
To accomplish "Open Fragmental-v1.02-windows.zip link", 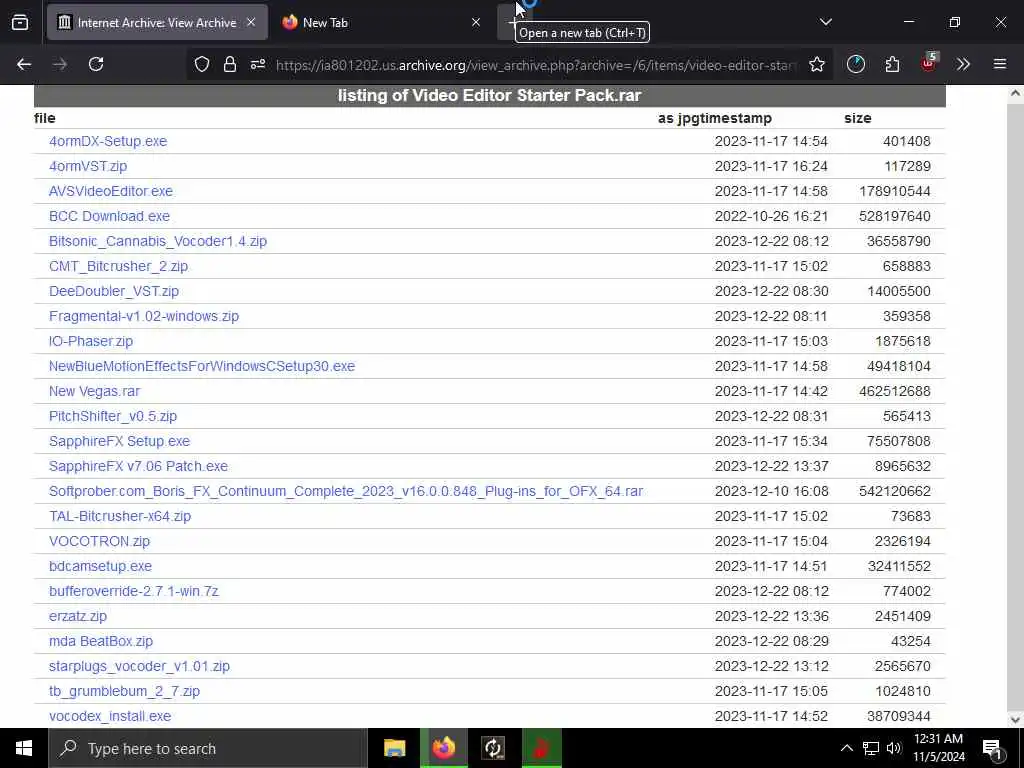I will [144, 316].
